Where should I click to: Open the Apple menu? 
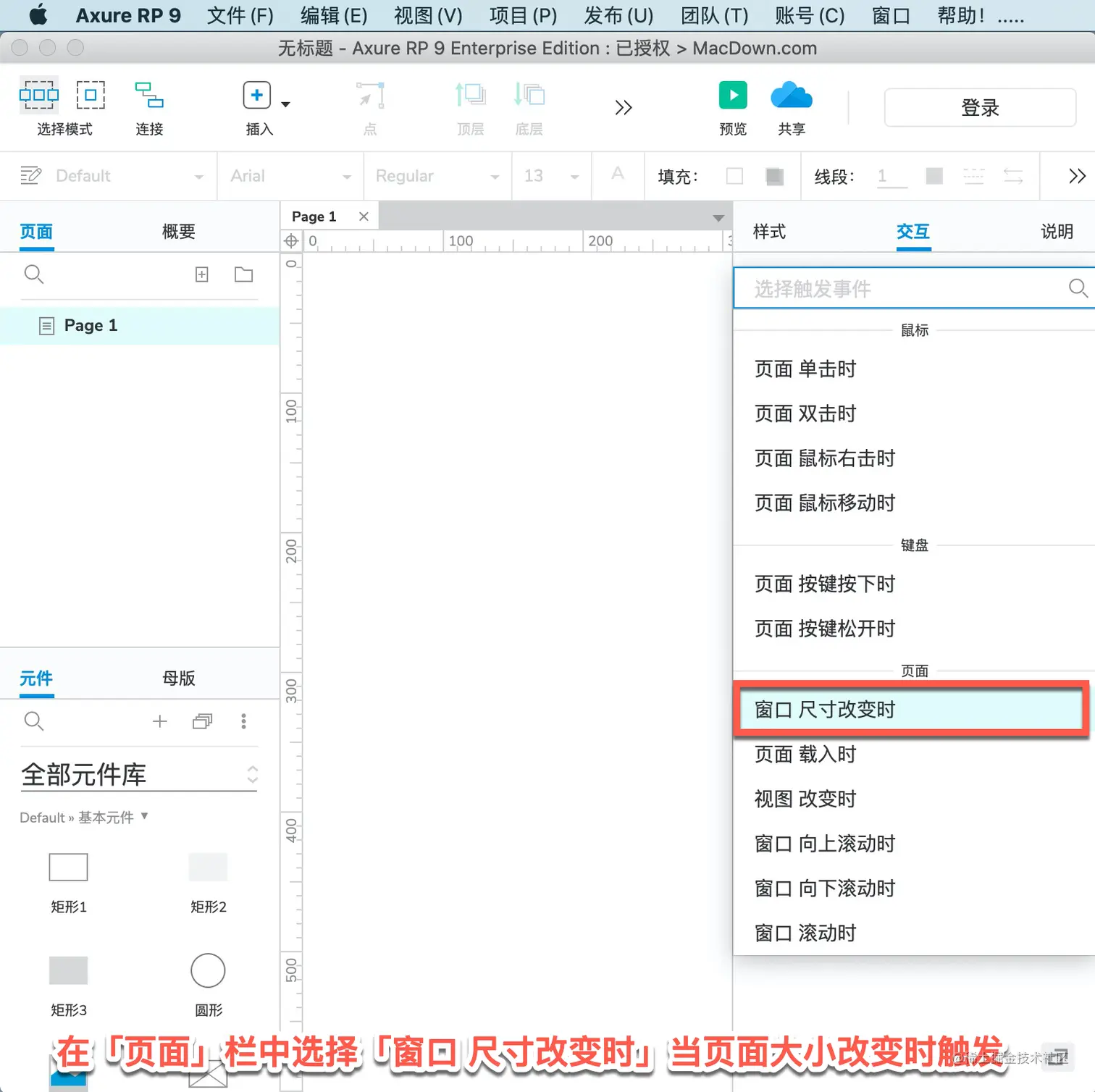38,14
